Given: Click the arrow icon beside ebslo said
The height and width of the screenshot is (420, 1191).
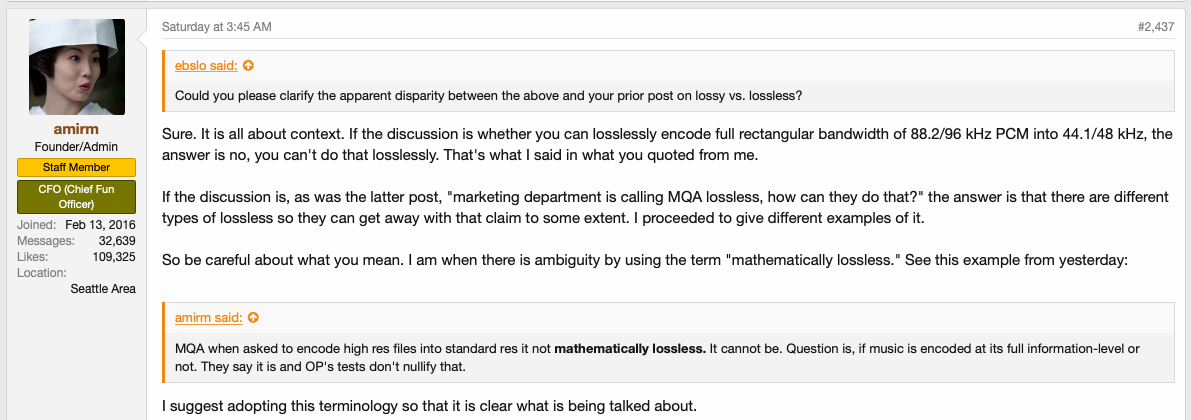Looking at the screenshot, I should [x=248, y=66].
